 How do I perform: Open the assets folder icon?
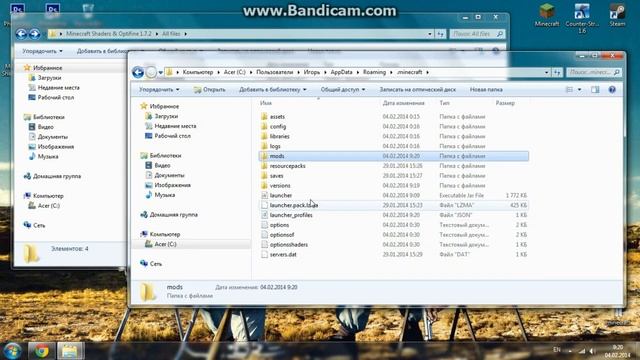tap(264, 117)
